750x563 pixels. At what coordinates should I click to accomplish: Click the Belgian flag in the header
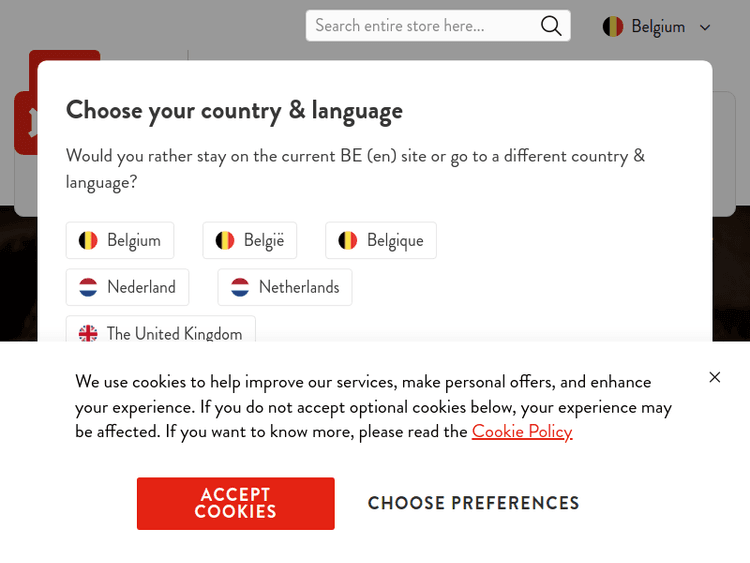[613, 27]
